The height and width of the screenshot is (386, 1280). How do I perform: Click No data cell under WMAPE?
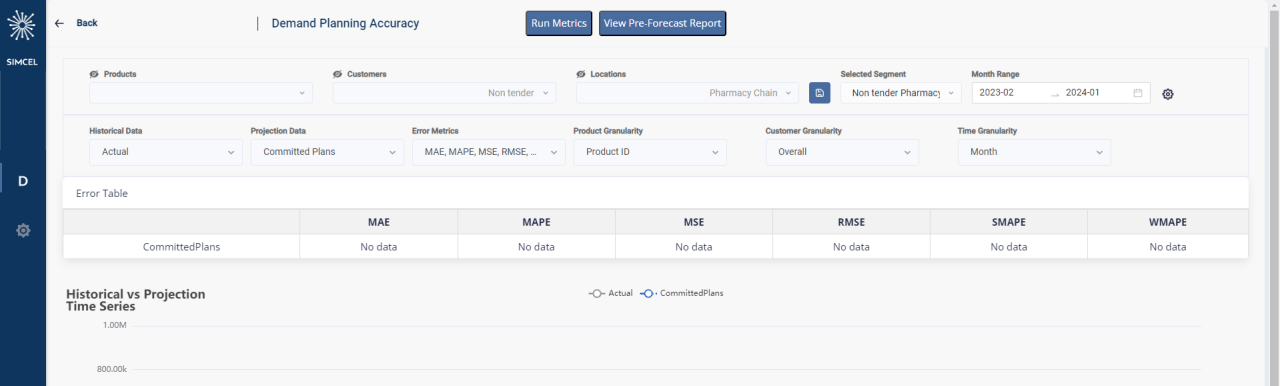[1167, 246]
